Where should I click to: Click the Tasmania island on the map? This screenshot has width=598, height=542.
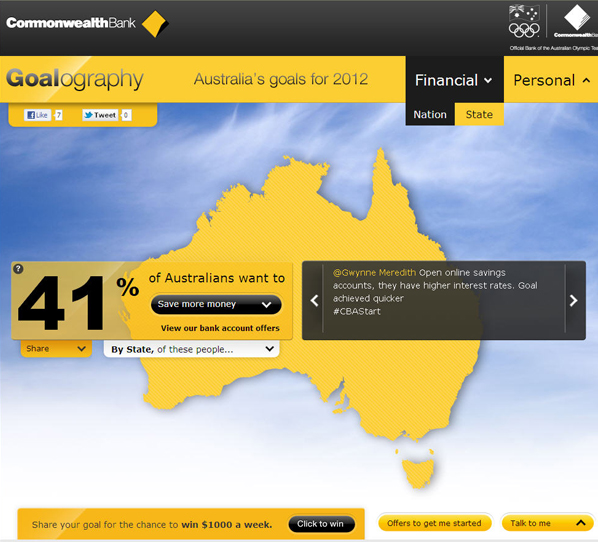pos(418,473)
